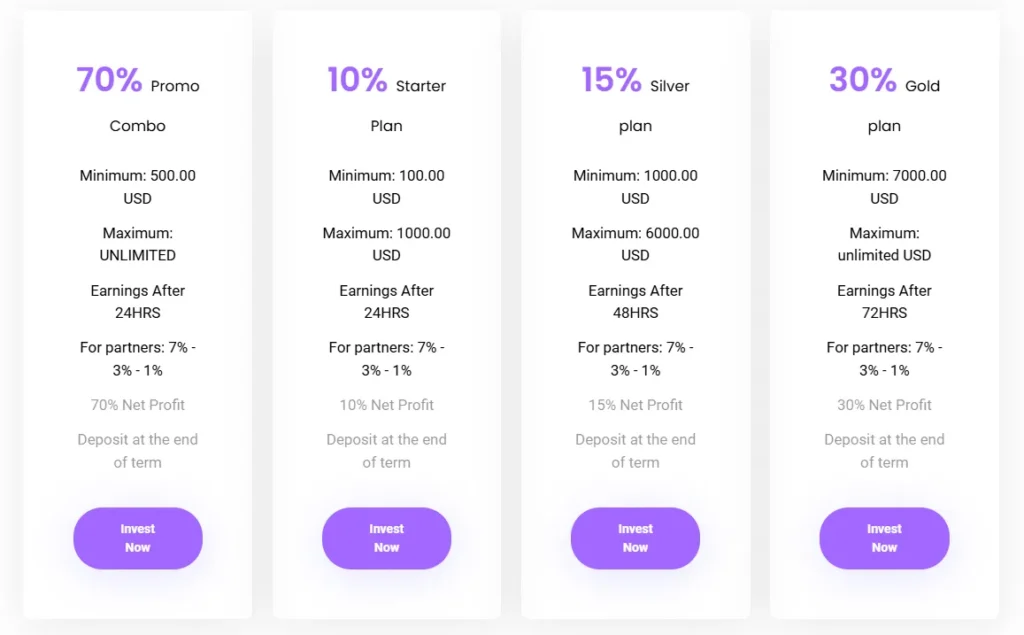Click the Maximum: 1000.00 USD line
Image resolution: width=1024 pixels, height=635 pixels.
tap(387, 244)
